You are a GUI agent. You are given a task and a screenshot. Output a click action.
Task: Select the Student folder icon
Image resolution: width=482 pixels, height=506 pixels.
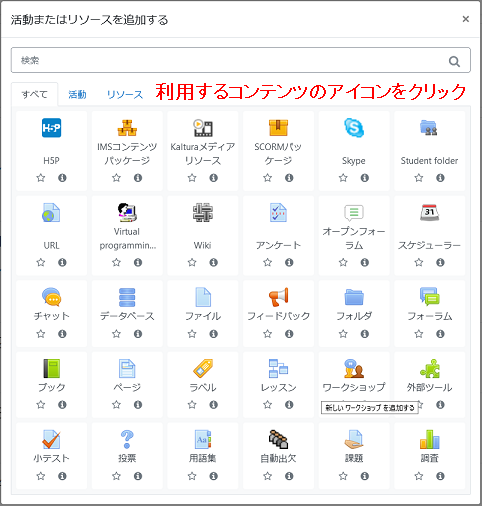[x=429, y=128]
